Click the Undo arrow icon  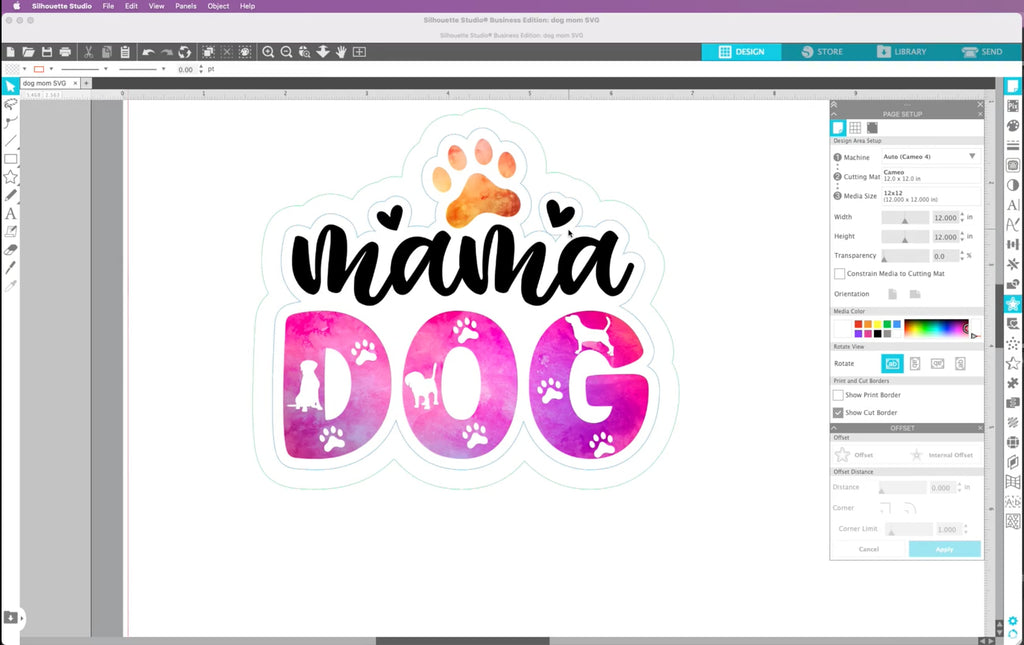[x=148, y=52]
